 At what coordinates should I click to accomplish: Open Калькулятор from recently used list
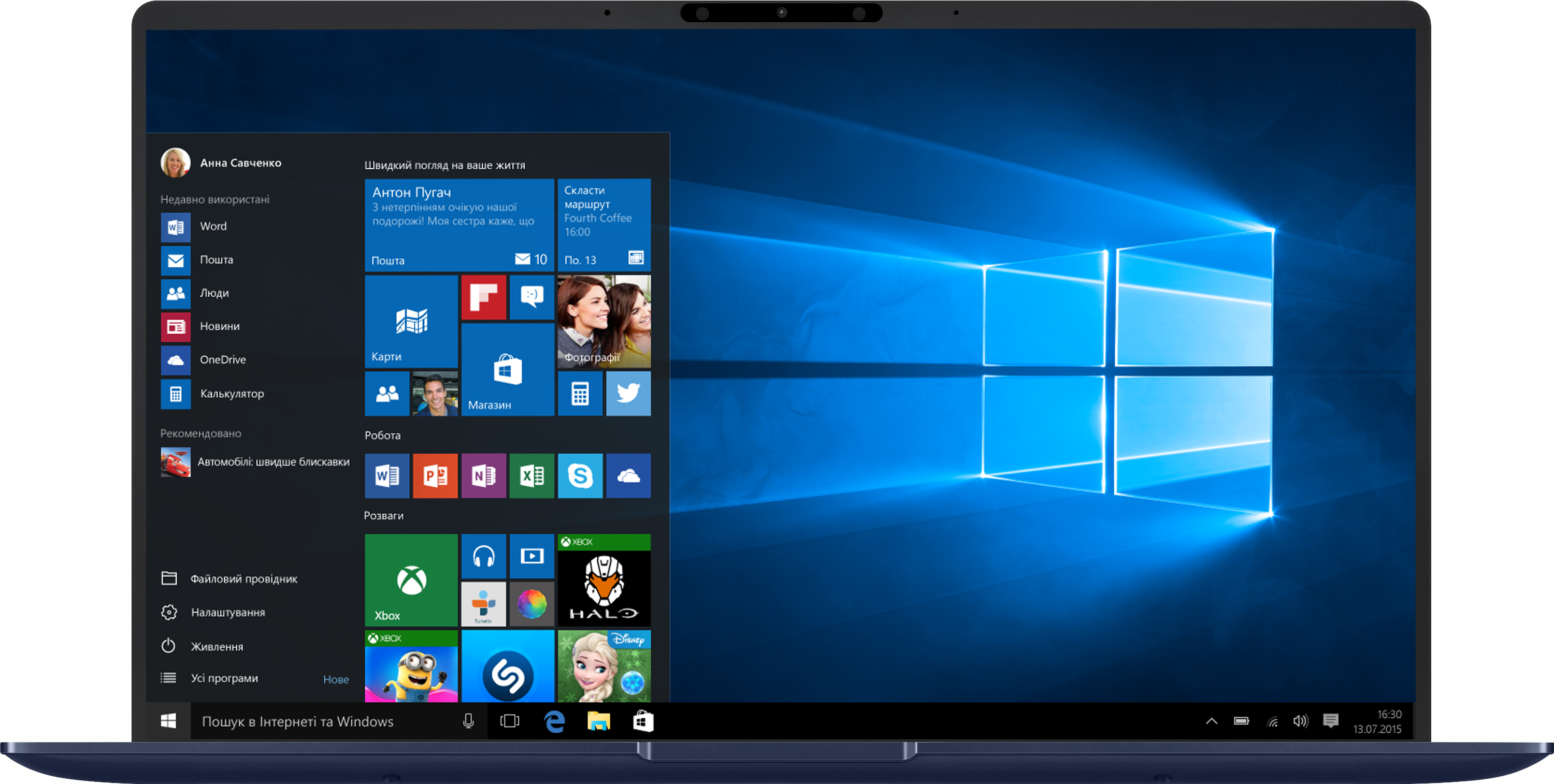(232, 393)
